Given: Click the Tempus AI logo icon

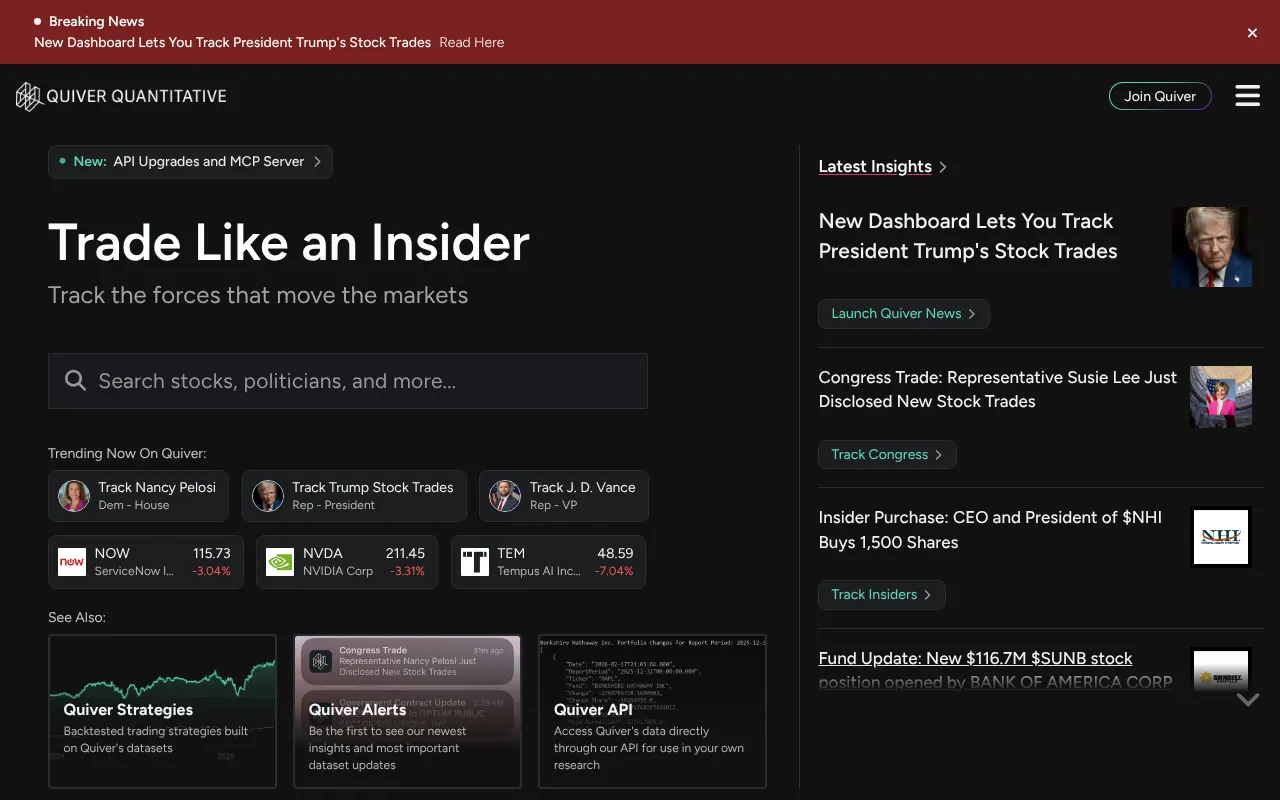Looking at the screenshot, I should coord(475,562).
